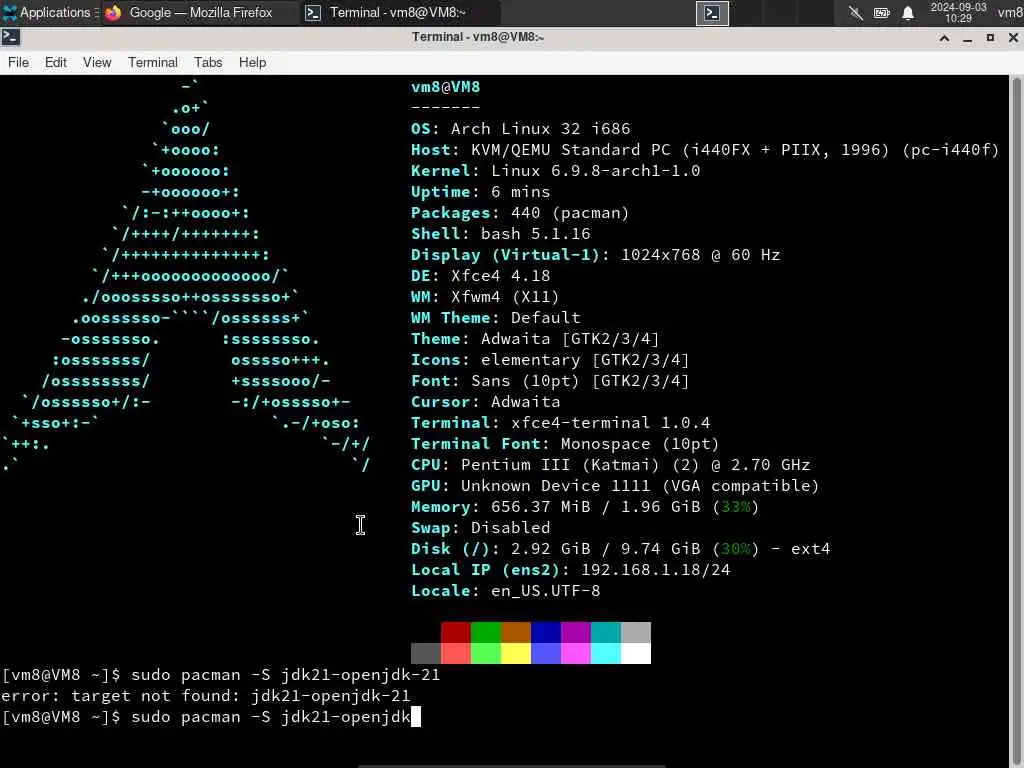Open the notification bell icon

point(908,13)
